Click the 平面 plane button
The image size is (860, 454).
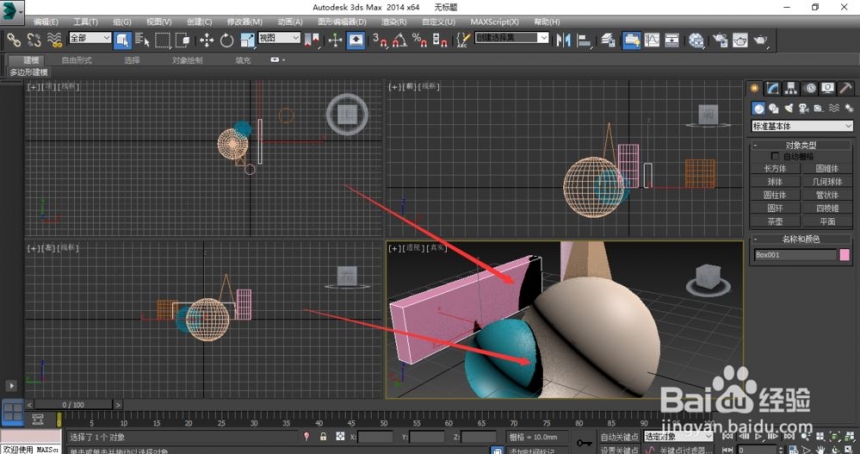[x=827, y=222]
